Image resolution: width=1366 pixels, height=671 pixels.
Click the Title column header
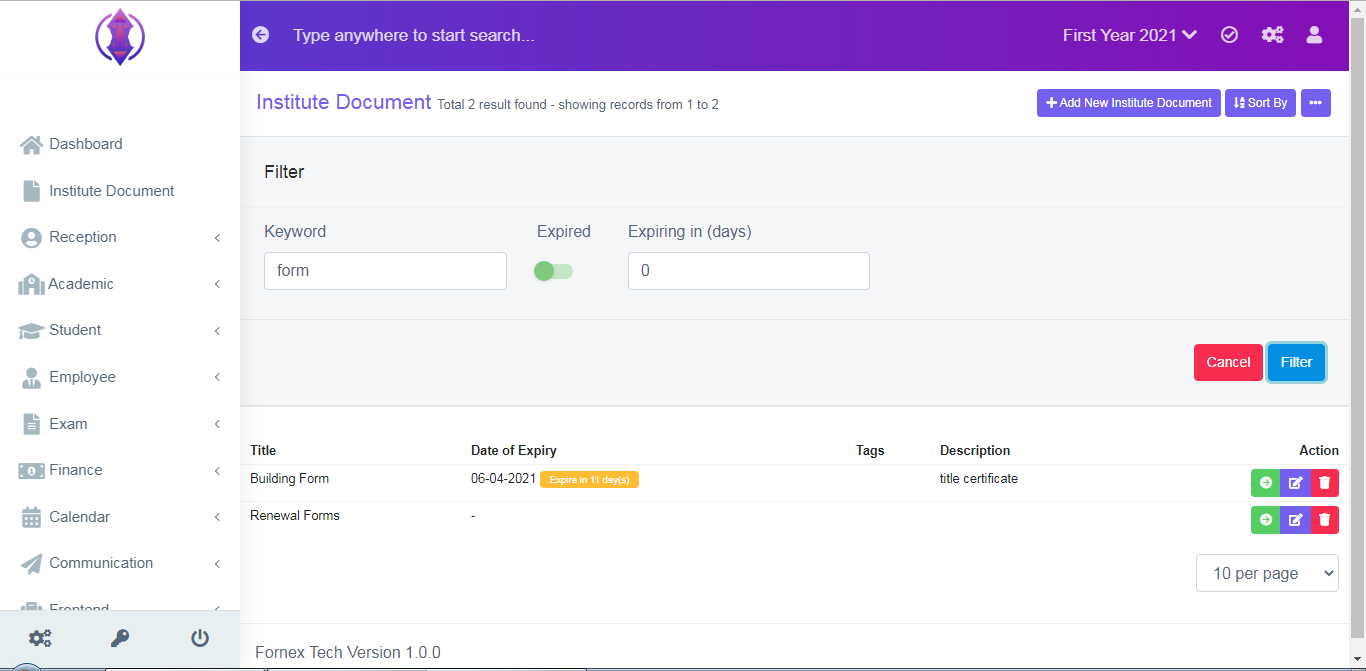coord(263,451)
